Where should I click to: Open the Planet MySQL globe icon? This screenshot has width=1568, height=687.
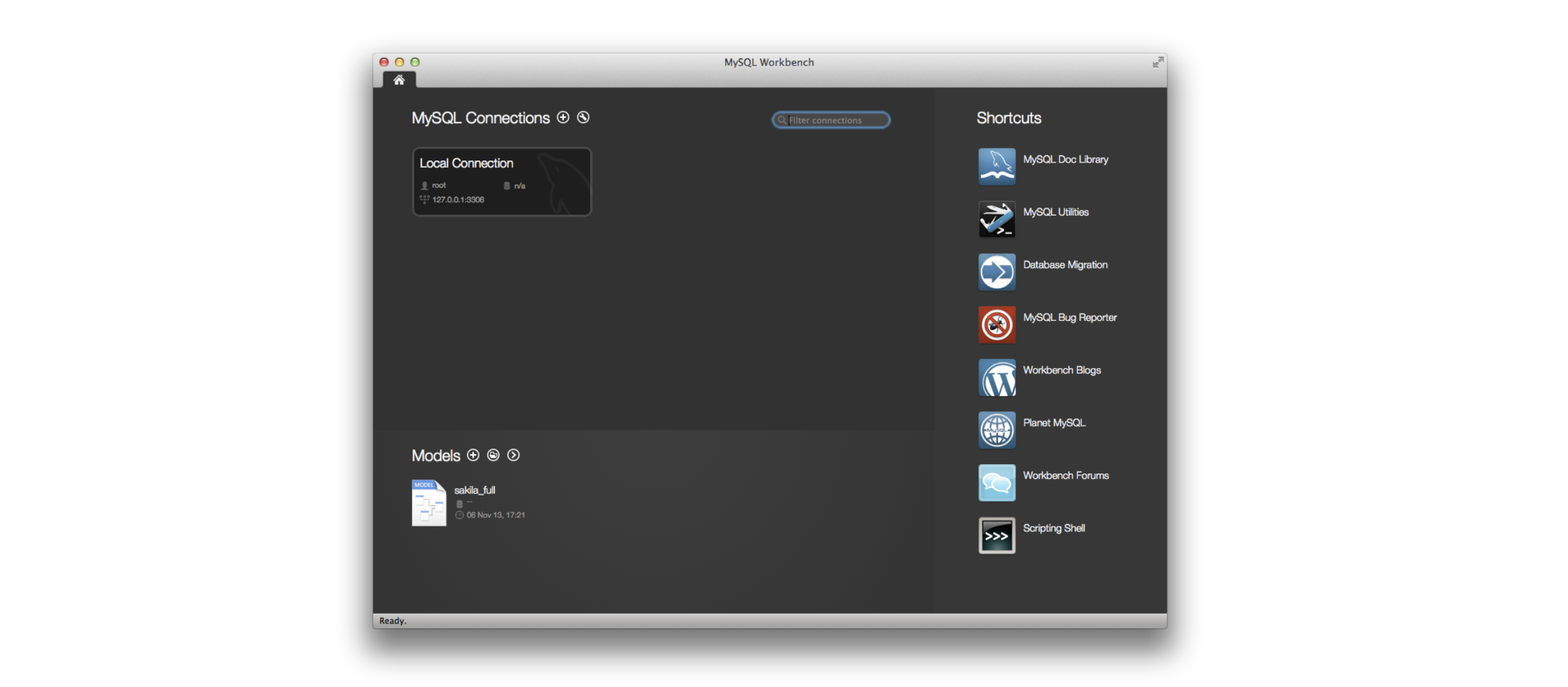pos(996,430)
